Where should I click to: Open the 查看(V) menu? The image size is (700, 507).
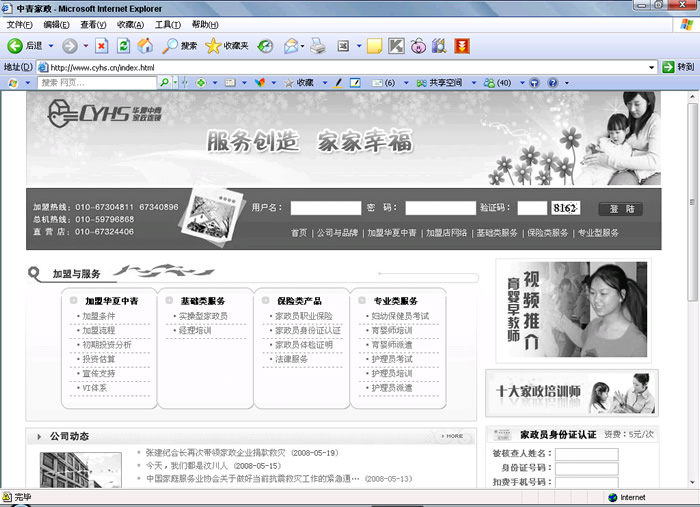click(x=94, y=24)
